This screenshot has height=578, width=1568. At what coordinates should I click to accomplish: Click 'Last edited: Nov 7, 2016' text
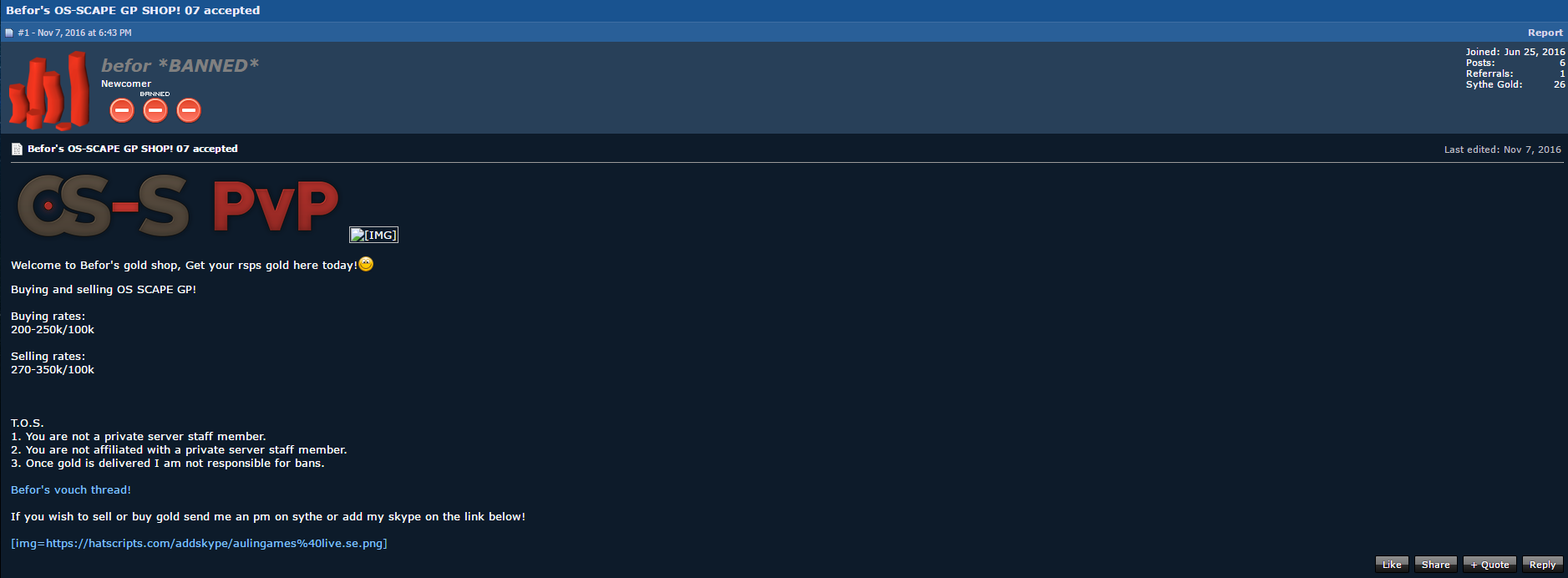pos(1502,150)
